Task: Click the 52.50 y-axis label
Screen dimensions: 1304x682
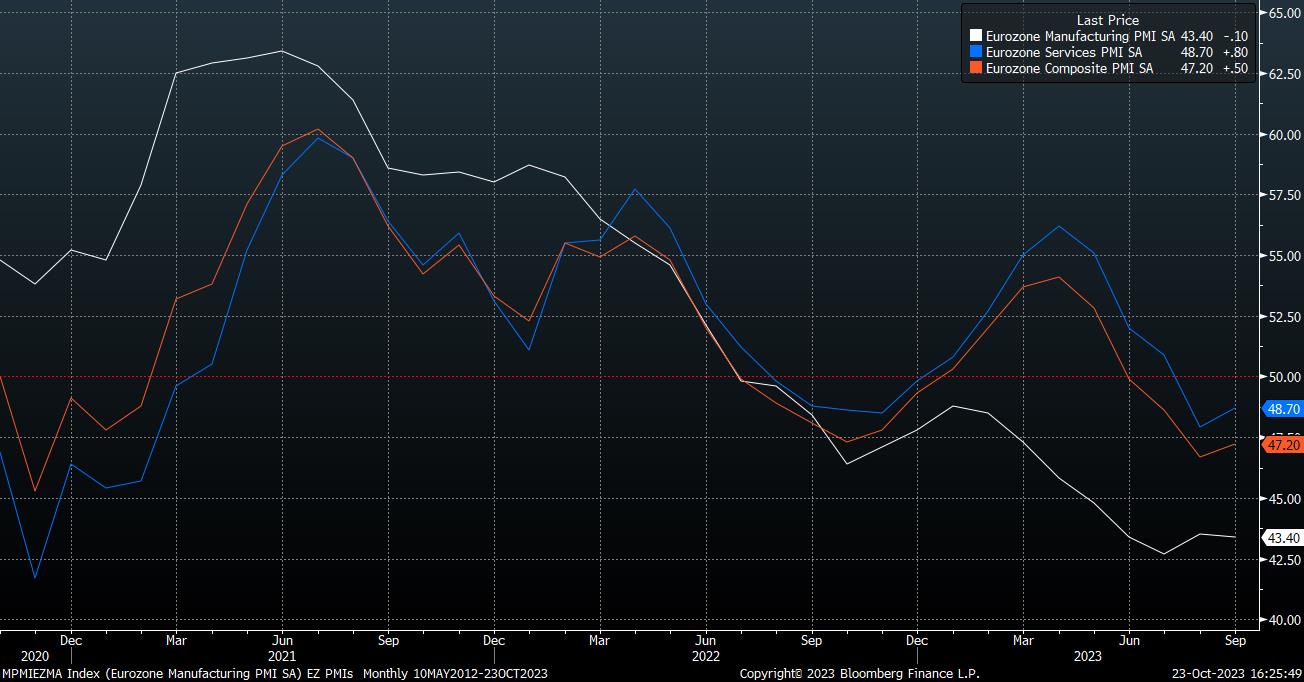Action: pyautogui.click(x=1283, y=317)
